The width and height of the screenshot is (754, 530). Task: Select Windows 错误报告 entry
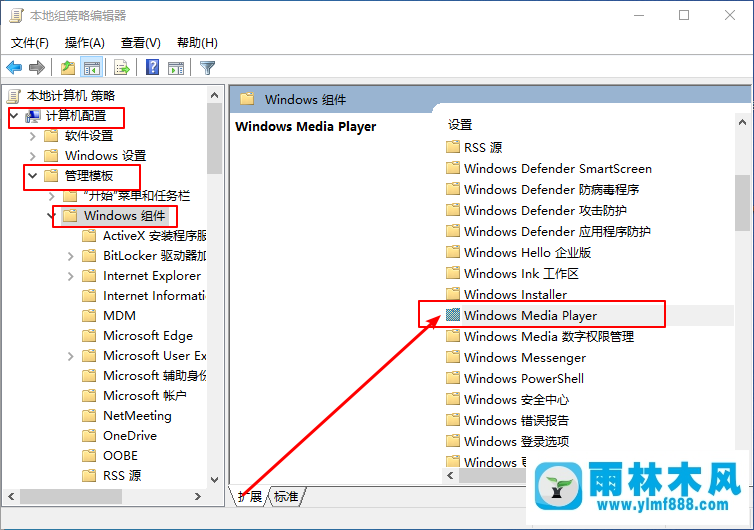(x=516, y=420)
